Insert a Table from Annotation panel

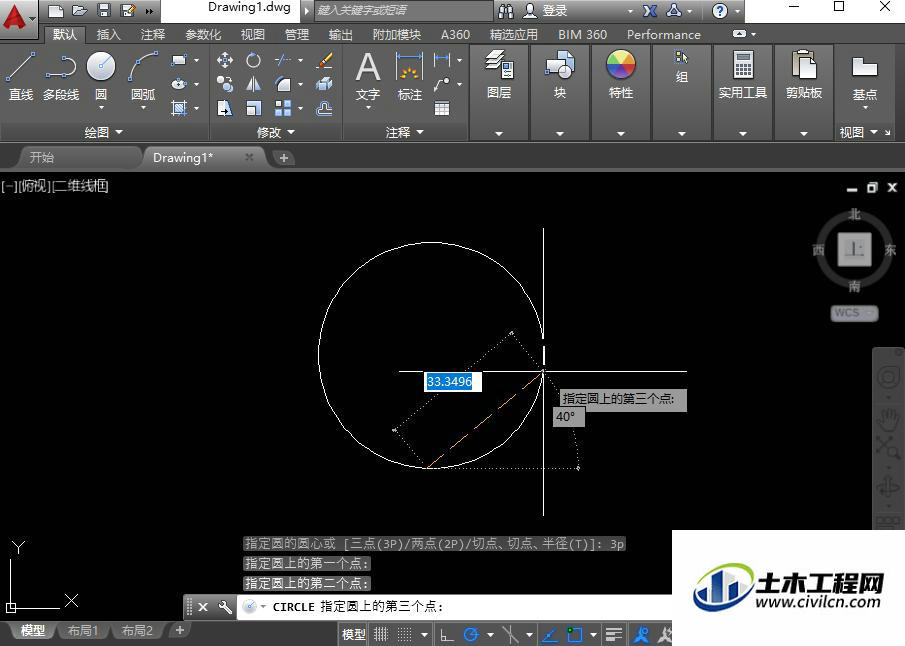(442, 109)
